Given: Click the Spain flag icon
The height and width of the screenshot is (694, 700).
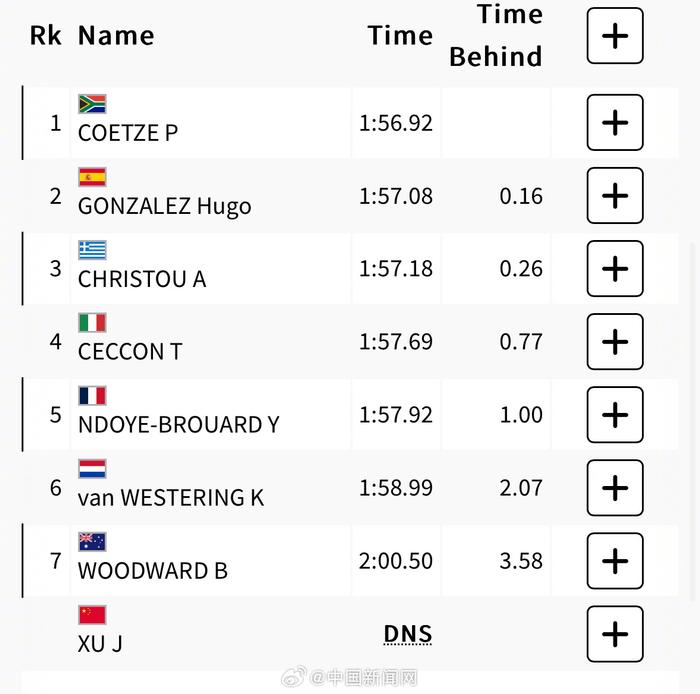Looking at the screenshot, I should tap(92, 177).
